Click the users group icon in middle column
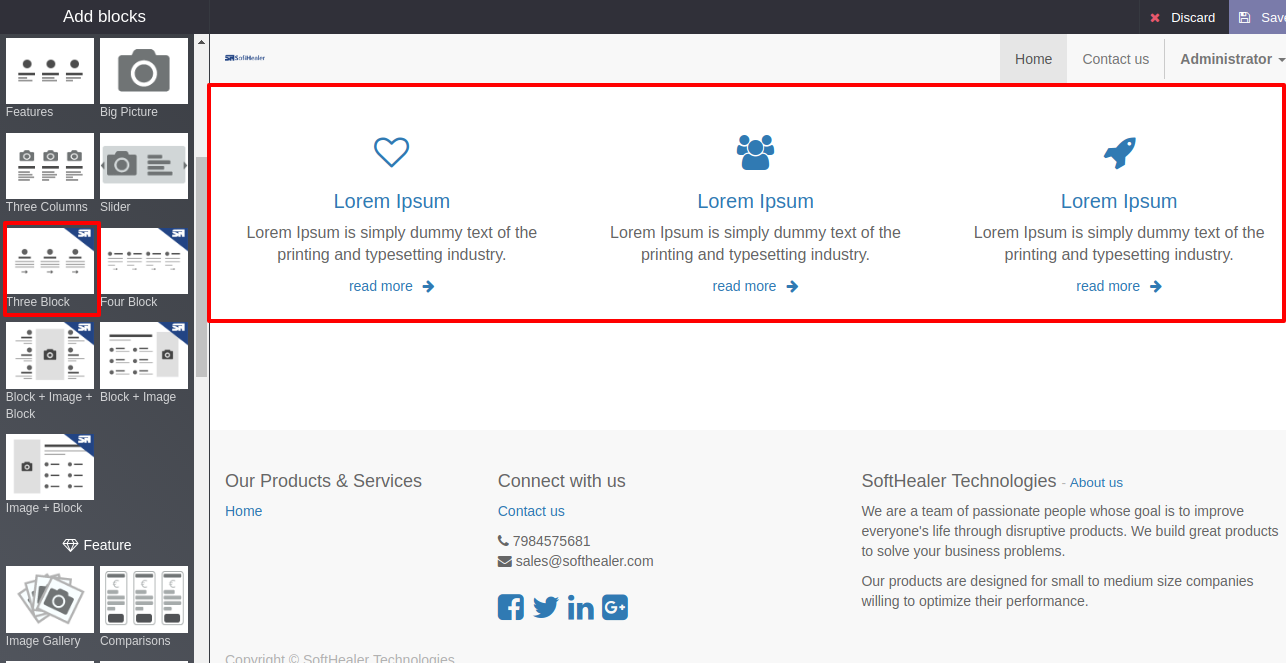The image size is (1286, 663). [755, 152]
